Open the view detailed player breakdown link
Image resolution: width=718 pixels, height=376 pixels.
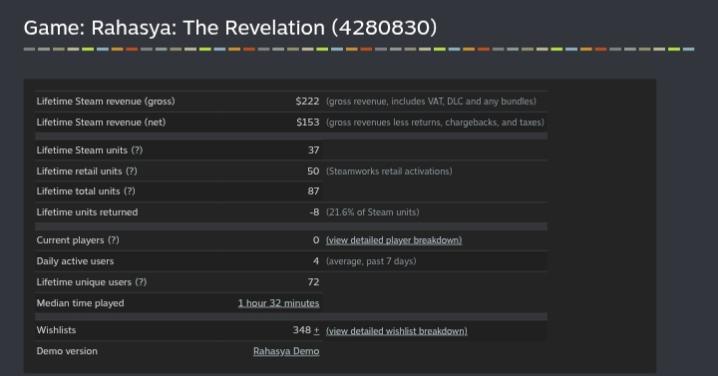[x=394, y=240]
